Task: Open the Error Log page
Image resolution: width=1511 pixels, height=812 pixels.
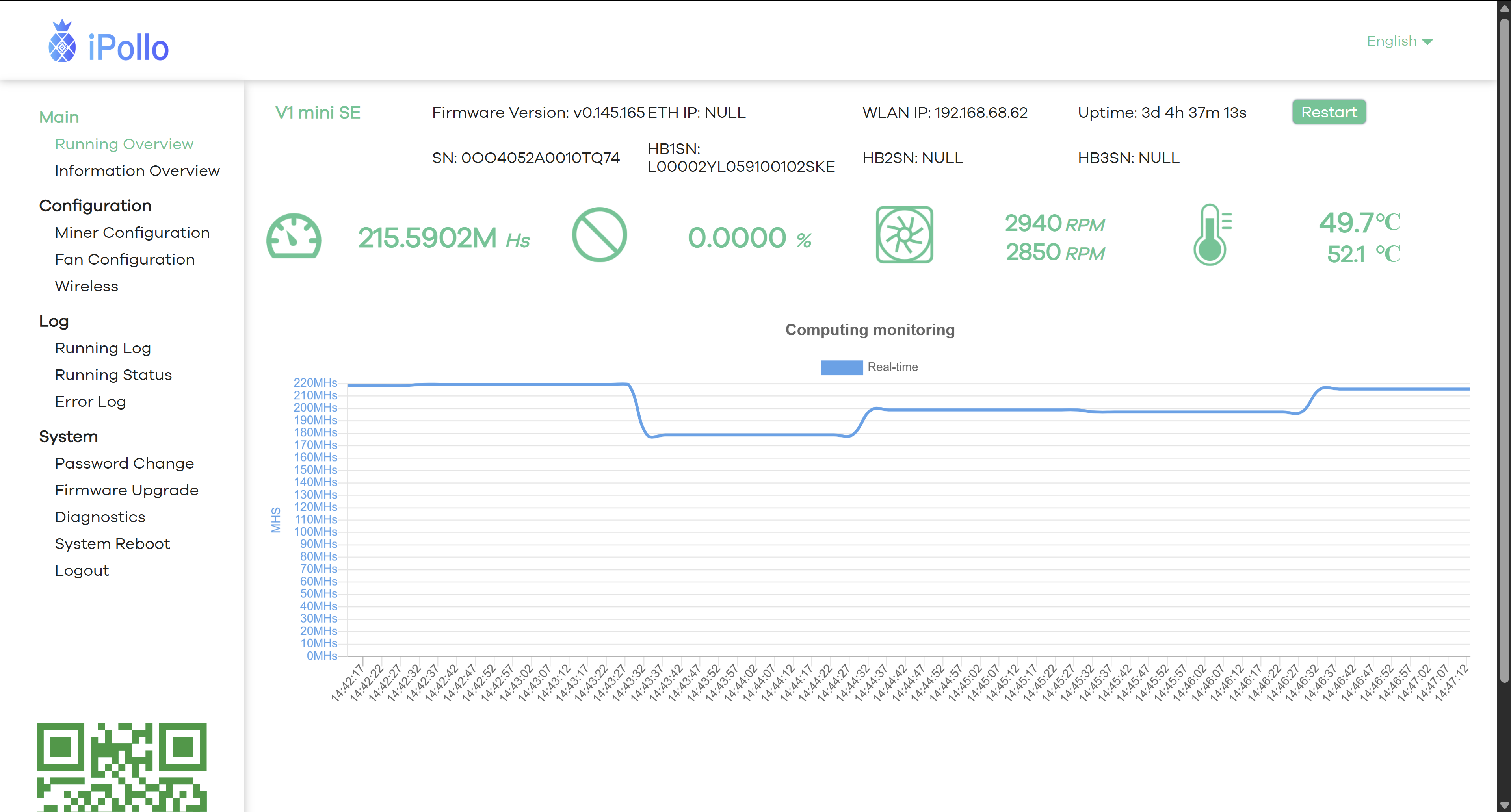Action: click(x=90, y=402)
